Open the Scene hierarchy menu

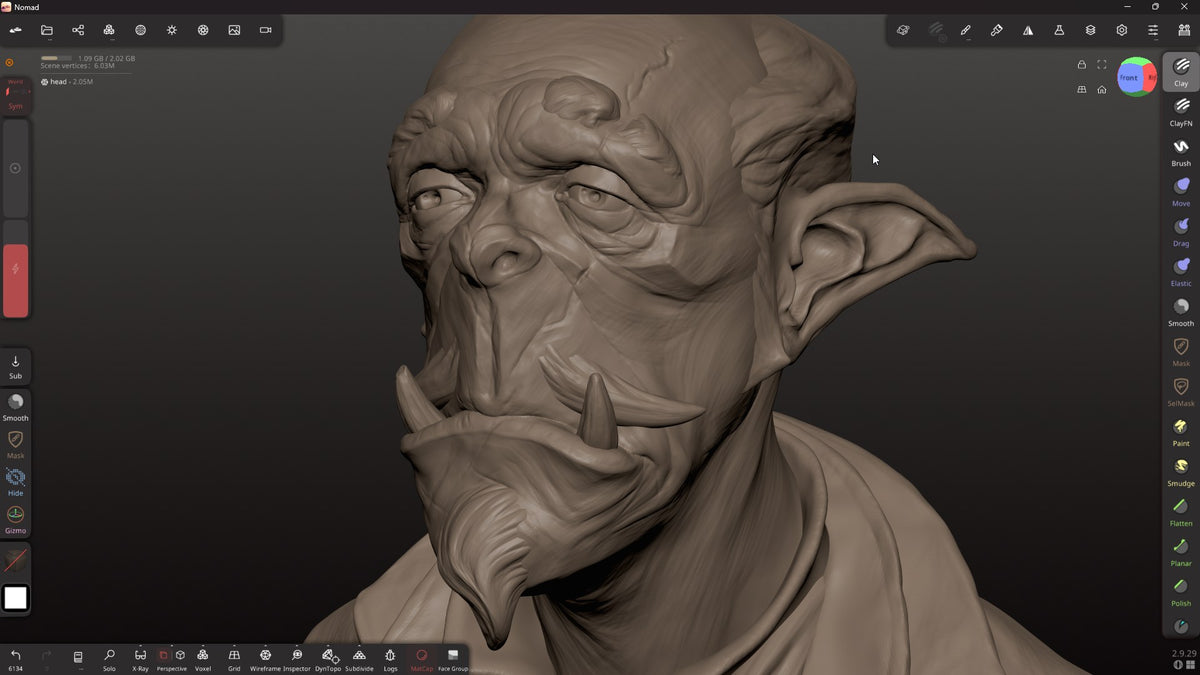coord(78,30)
